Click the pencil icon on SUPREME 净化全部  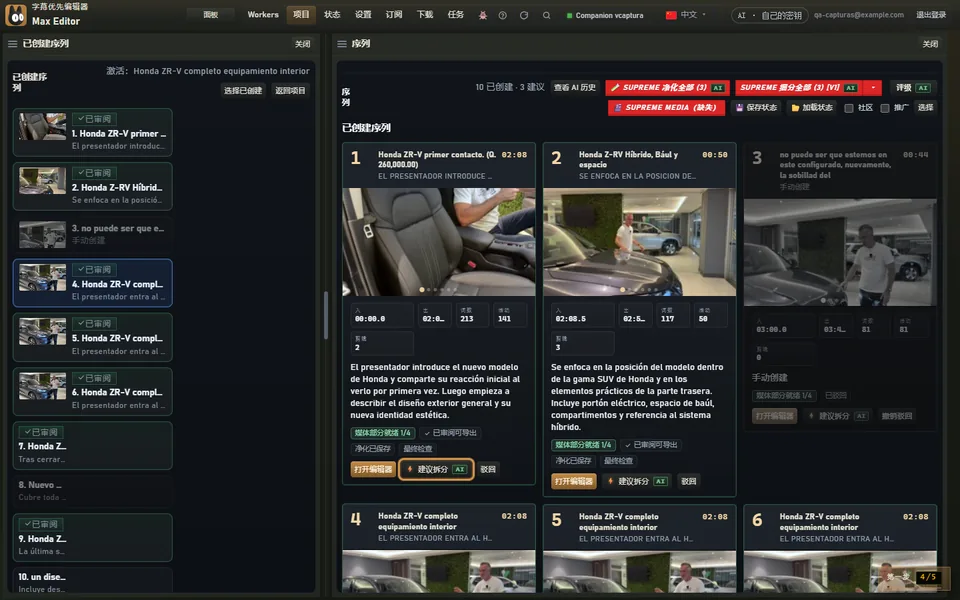[x=615, y=88]
